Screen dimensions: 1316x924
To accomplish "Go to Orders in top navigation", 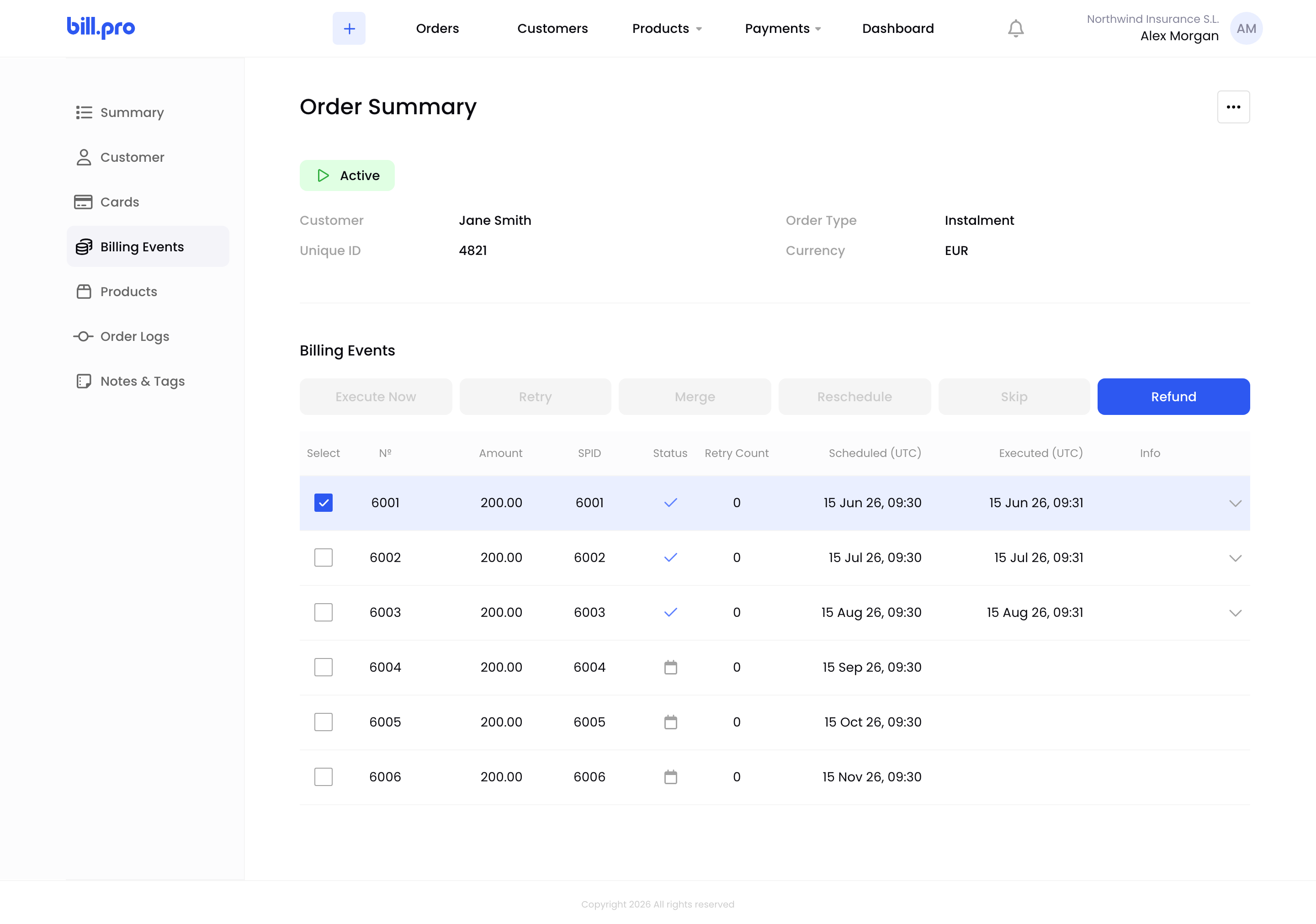I will [437, 29].
